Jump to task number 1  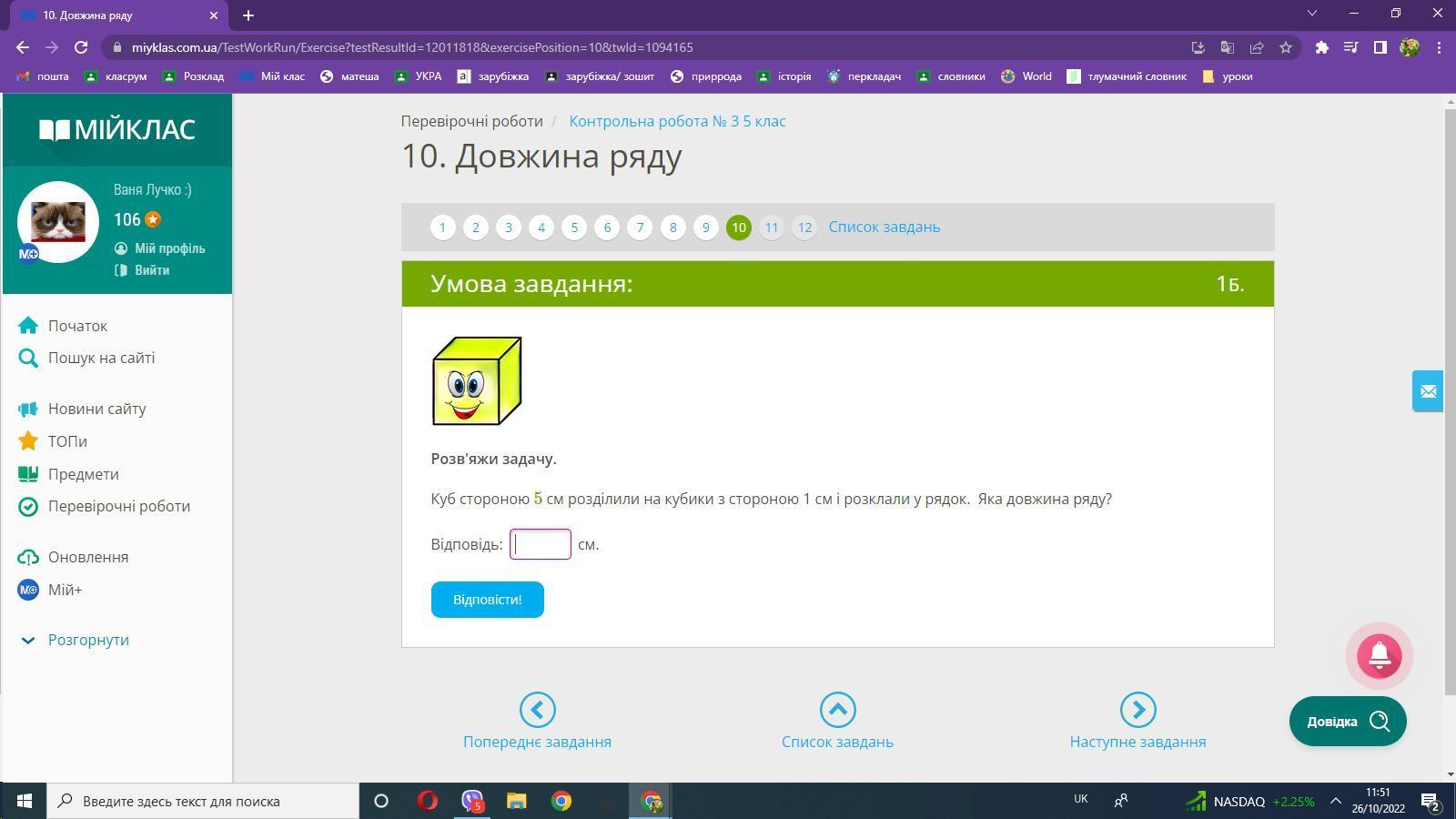pyautogui.click(x=442, y=227)
